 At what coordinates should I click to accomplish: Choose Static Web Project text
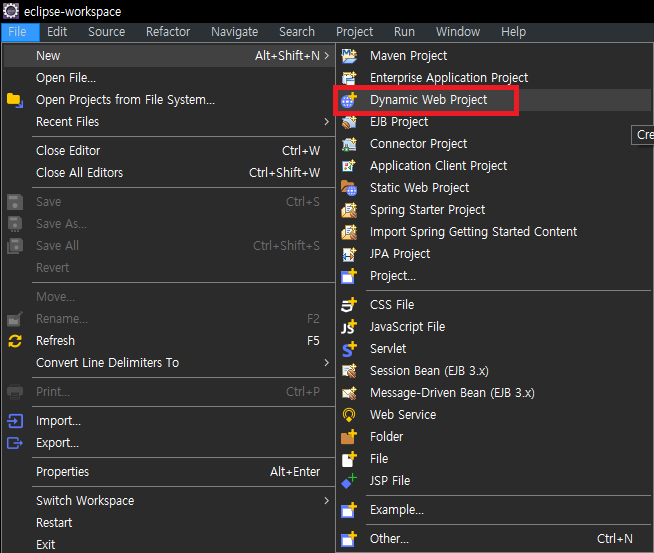pos(420,188)
